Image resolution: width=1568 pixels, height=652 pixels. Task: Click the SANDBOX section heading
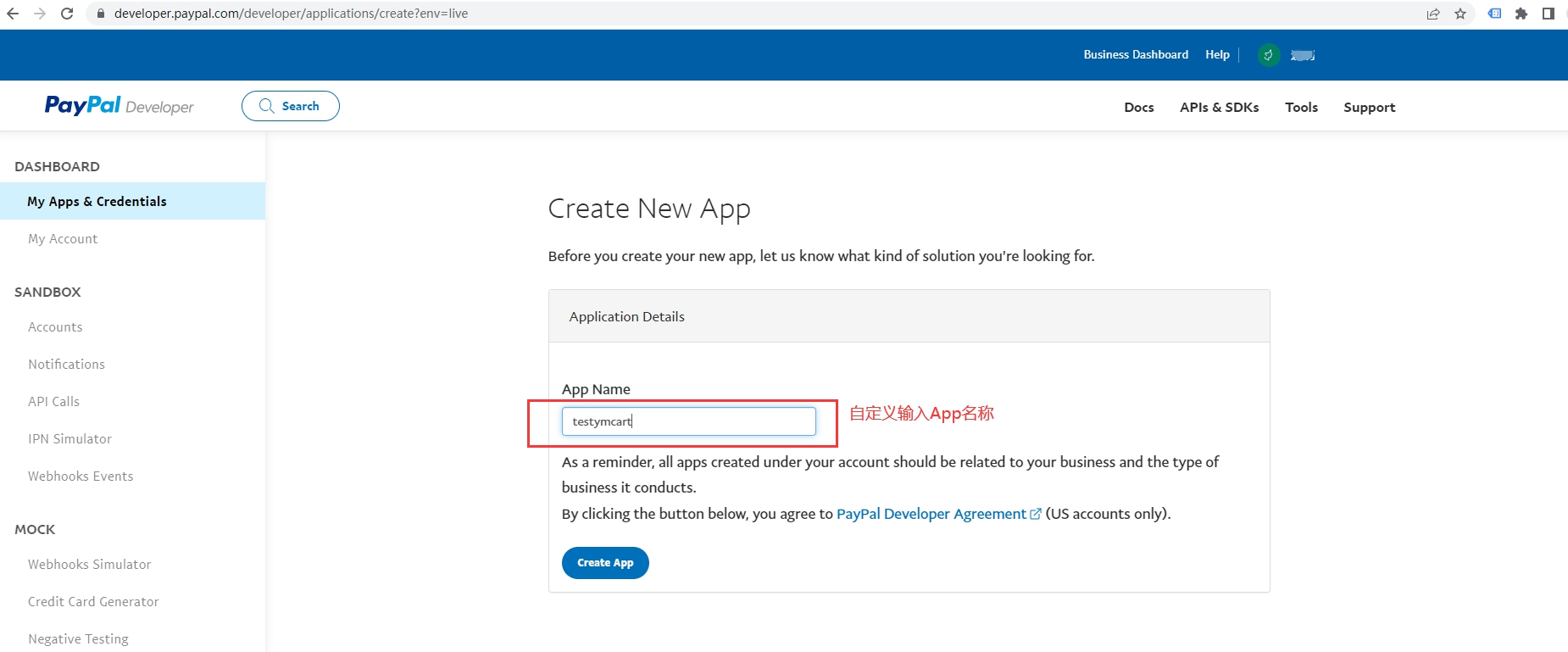pos(47,292)
